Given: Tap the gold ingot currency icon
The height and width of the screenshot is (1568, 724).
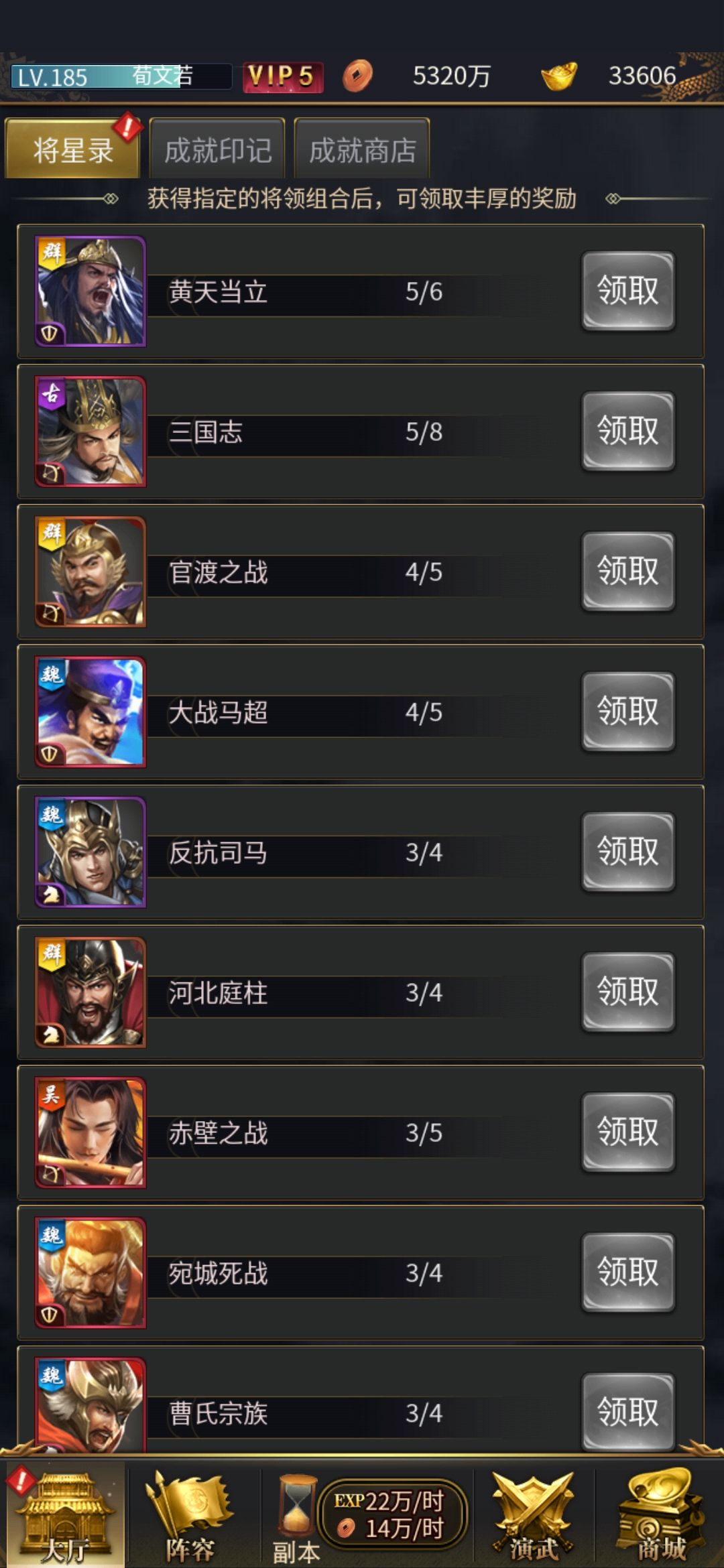Looking at the screenshot, I should click(559, 76).
